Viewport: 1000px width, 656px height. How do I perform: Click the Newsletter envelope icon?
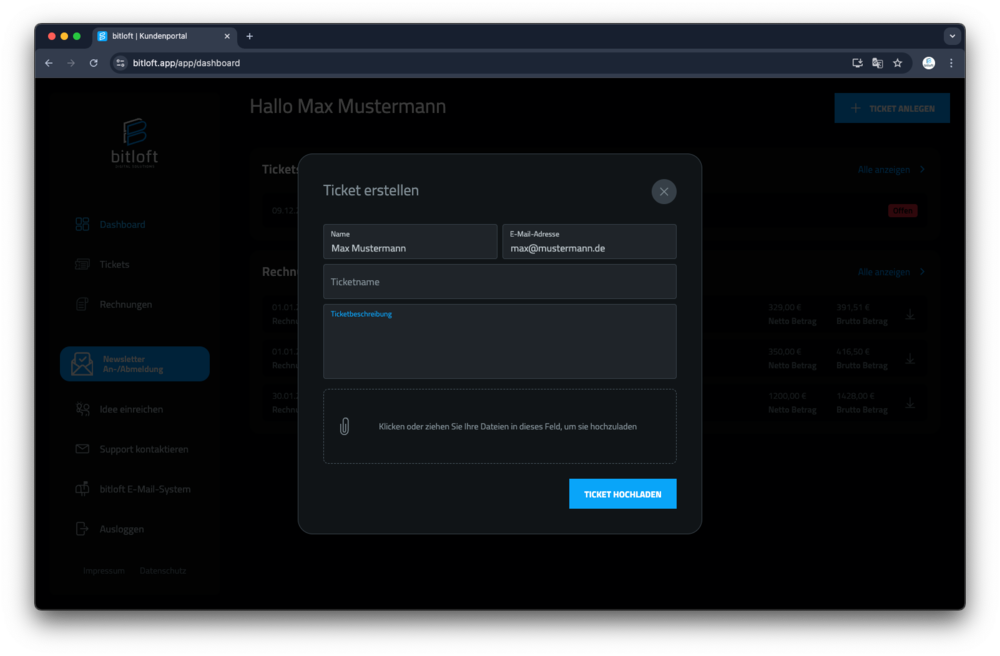click(x=82, y=363)
